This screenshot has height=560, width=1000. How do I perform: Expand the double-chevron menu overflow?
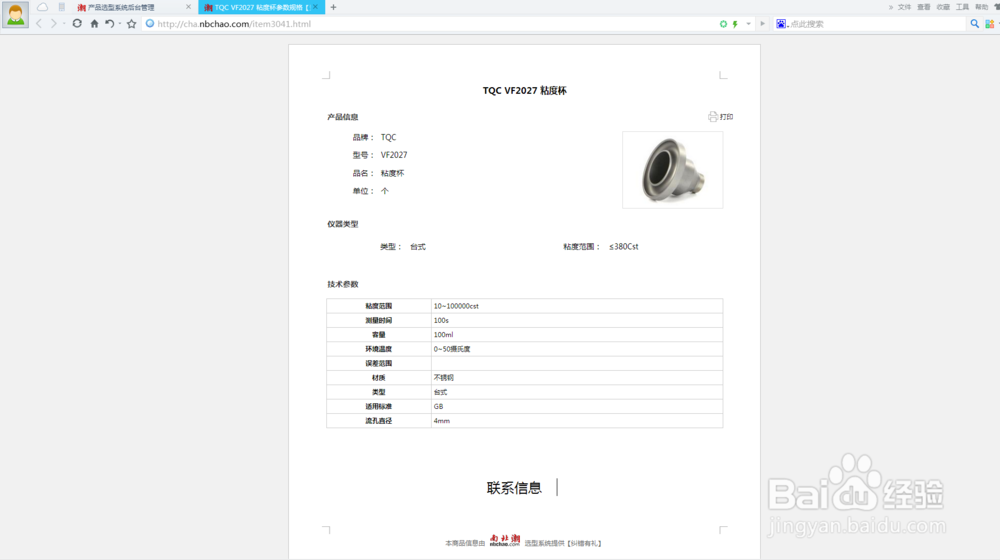890,7
